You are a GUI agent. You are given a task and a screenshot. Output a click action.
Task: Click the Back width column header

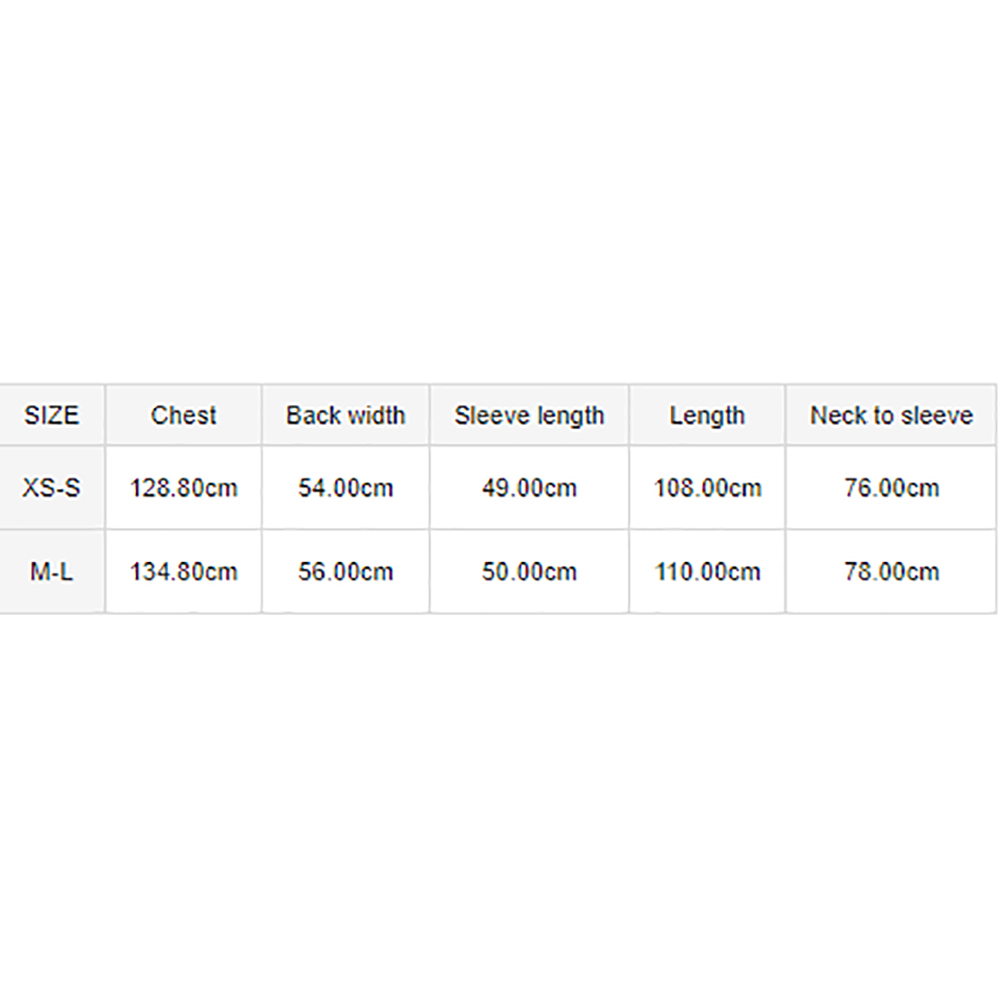click(x=346, y=415)
